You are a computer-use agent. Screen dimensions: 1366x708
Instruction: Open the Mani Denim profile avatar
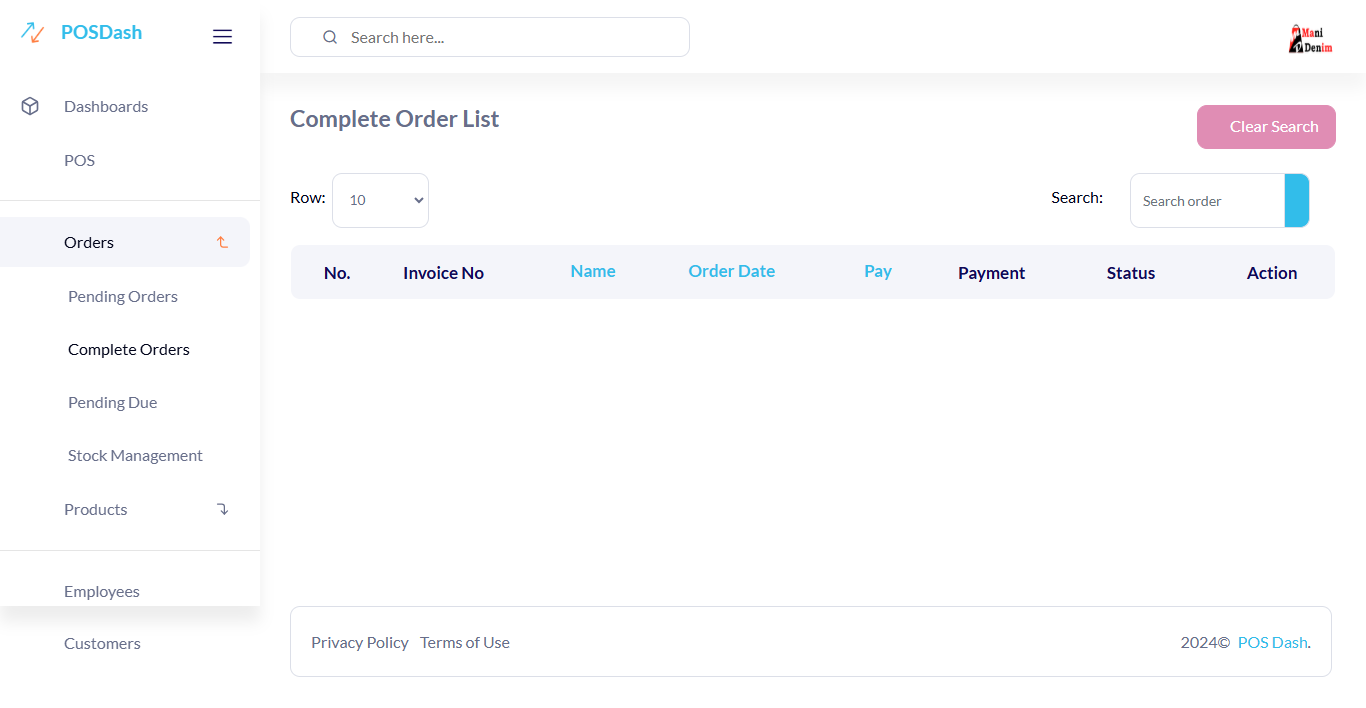coord(1311,38)
